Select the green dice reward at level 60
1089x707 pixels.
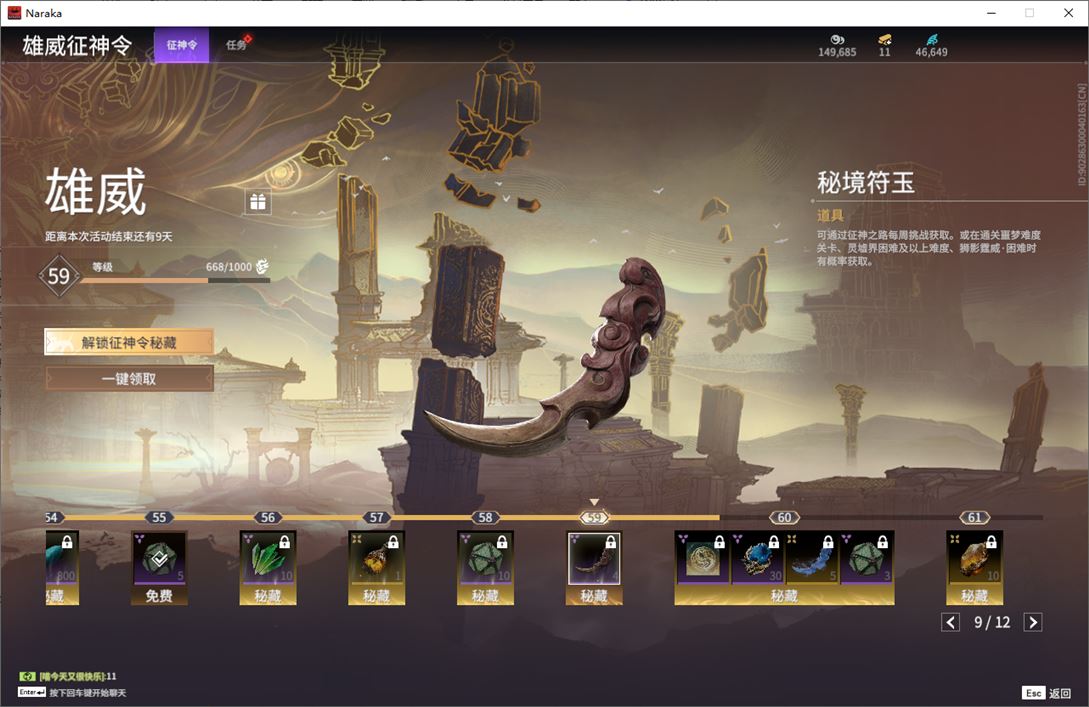866,558
